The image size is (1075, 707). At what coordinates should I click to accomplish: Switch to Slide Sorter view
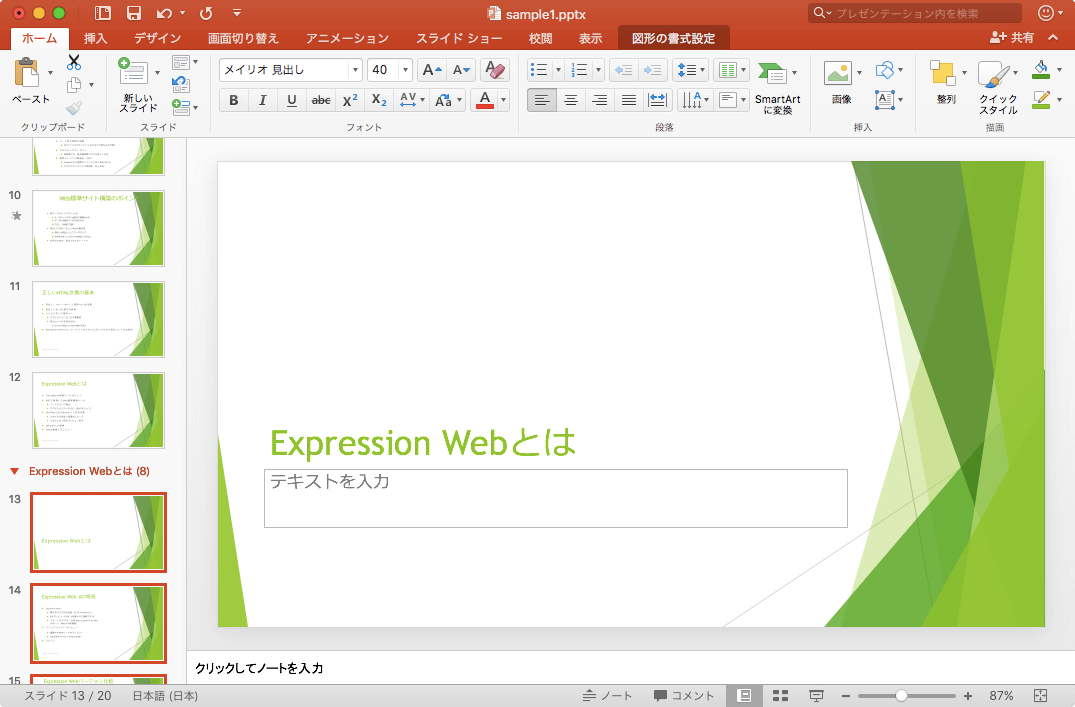(780, 695)
